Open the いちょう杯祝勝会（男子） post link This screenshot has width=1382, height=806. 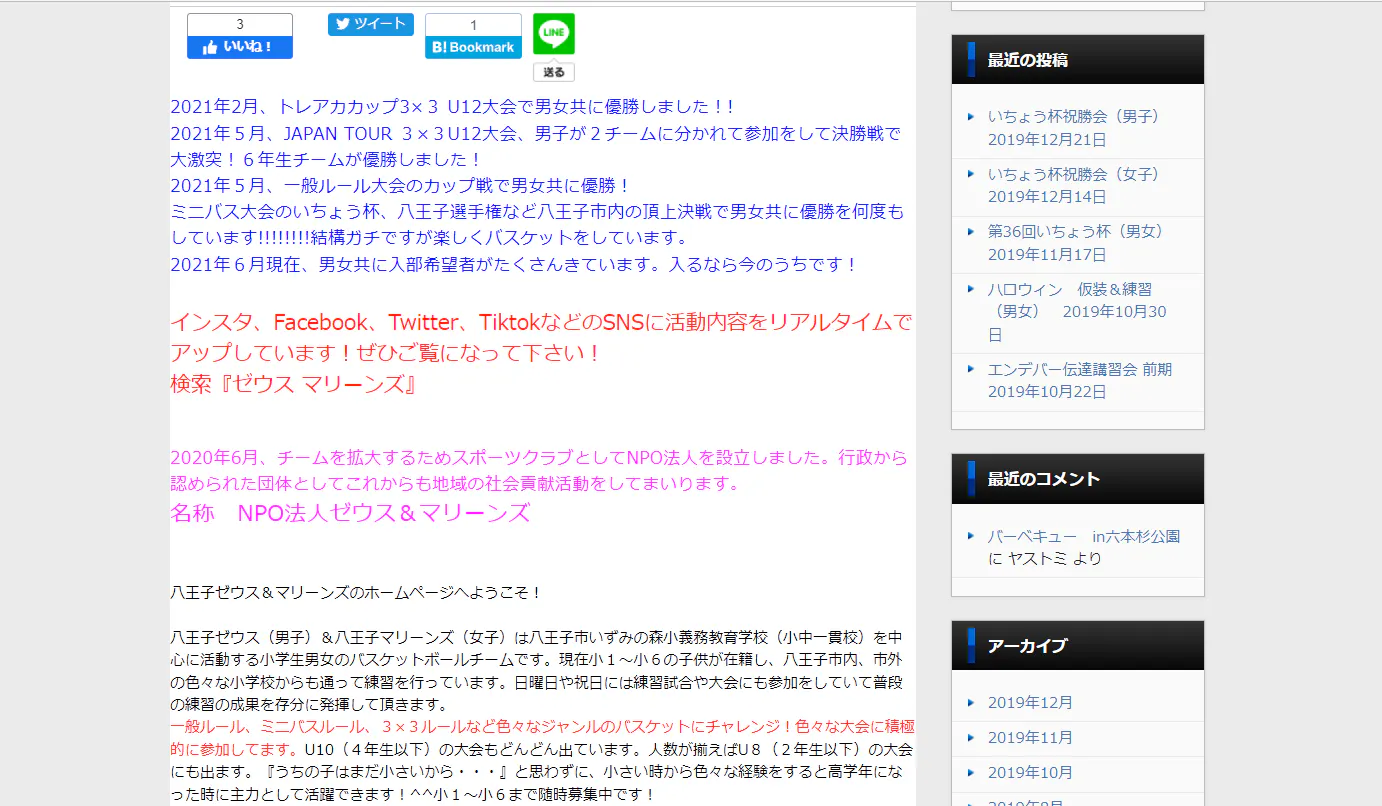(1075, 117)
